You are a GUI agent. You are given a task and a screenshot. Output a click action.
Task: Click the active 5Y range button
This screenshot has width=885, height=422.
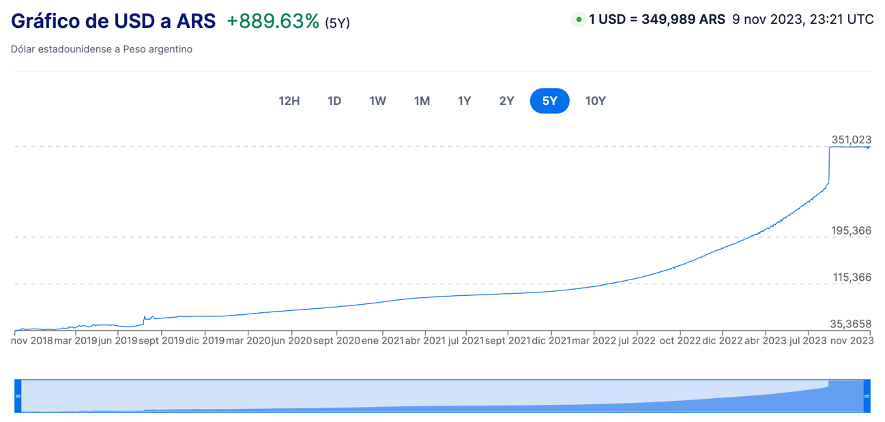pyautogui.click(x=550, y=101)
